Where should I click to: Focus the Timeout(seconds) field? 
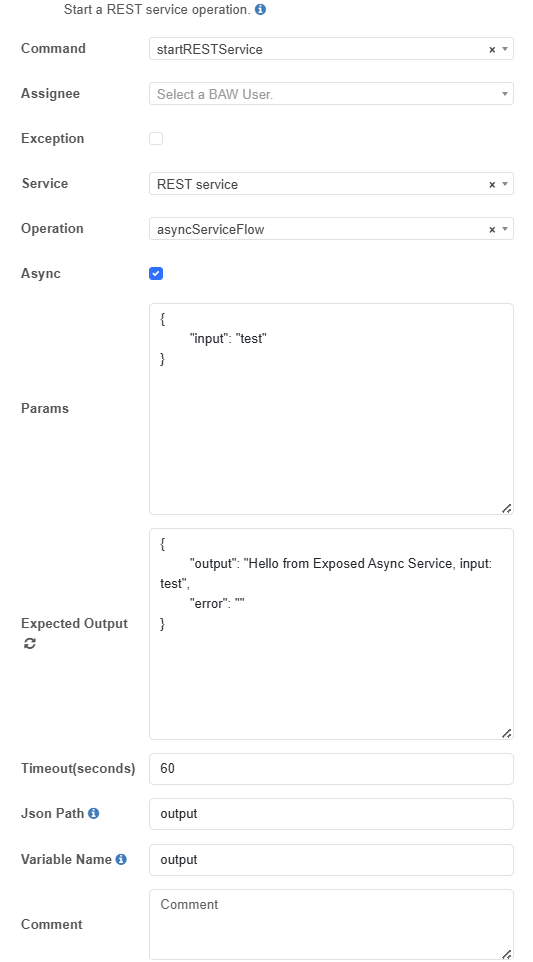(x=331, y=769)
